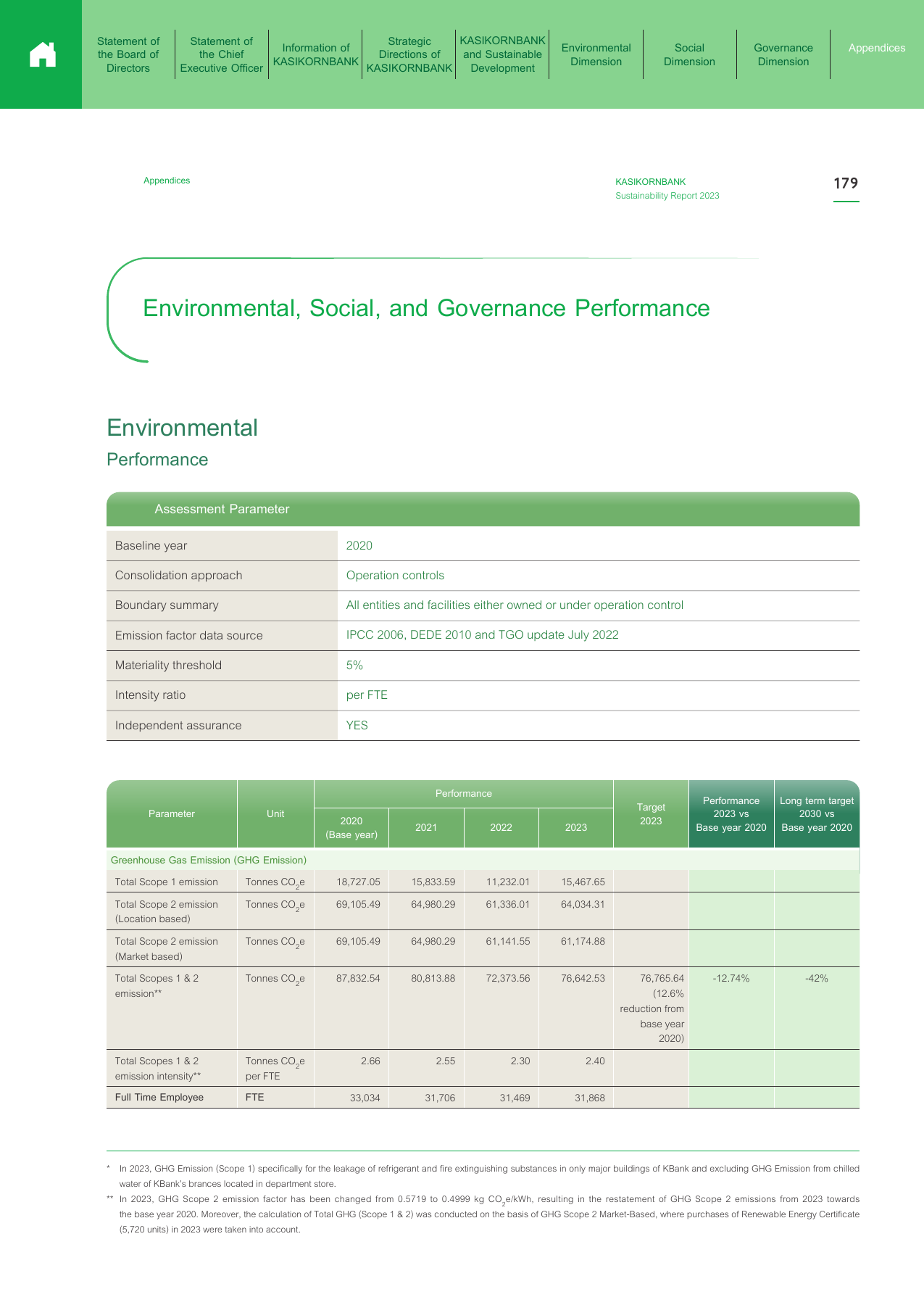Image resolution: width=924 pixels, height=1305 pixels.
Task: Click Scope 1 2023 value 15,467.65
Action: (583, 882)
